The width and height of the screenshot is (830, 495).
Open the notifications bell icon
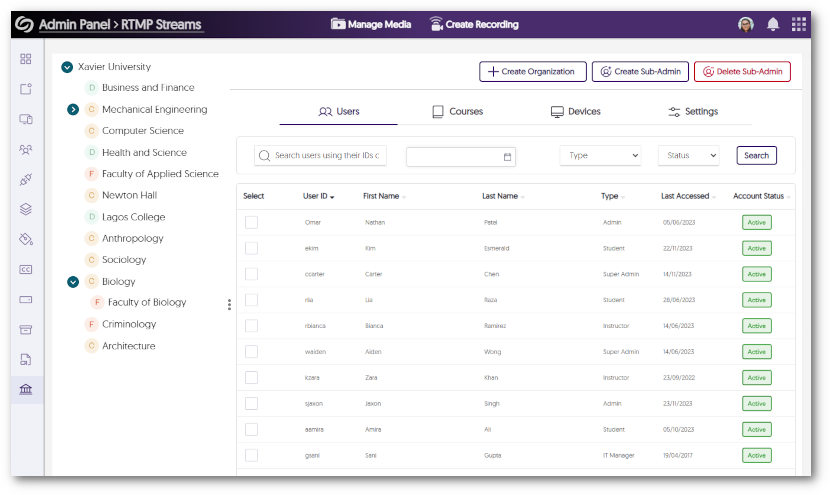[x=773, y=24]
